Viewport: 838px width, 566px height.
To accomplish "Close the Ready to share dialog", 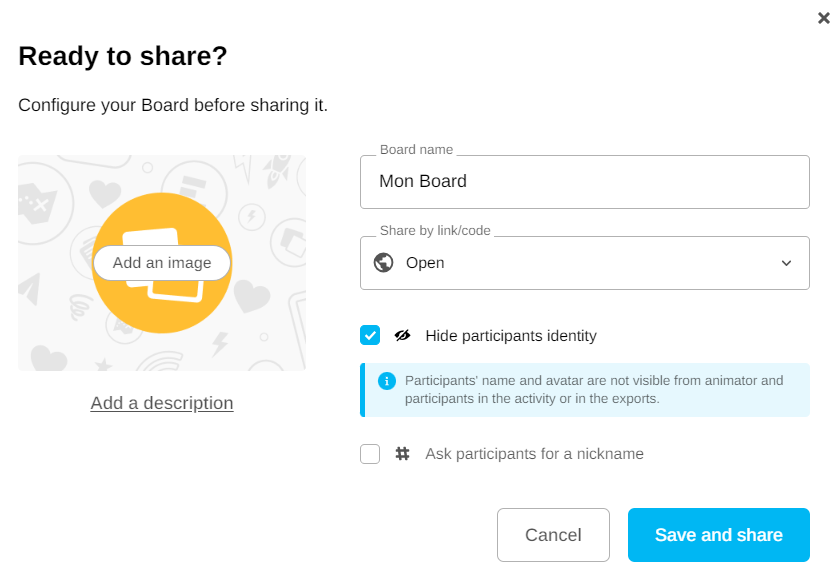I will click(824, 18).
